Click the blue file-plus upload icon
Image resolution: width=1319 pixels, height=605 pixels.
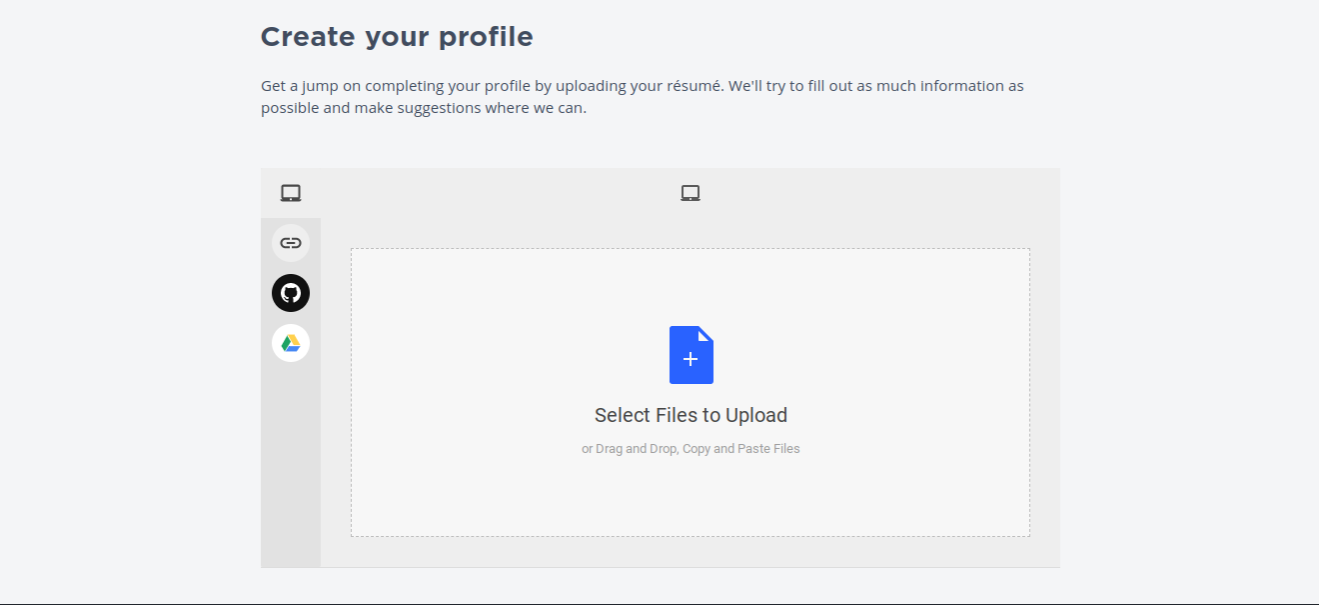[x=691, y=355]
